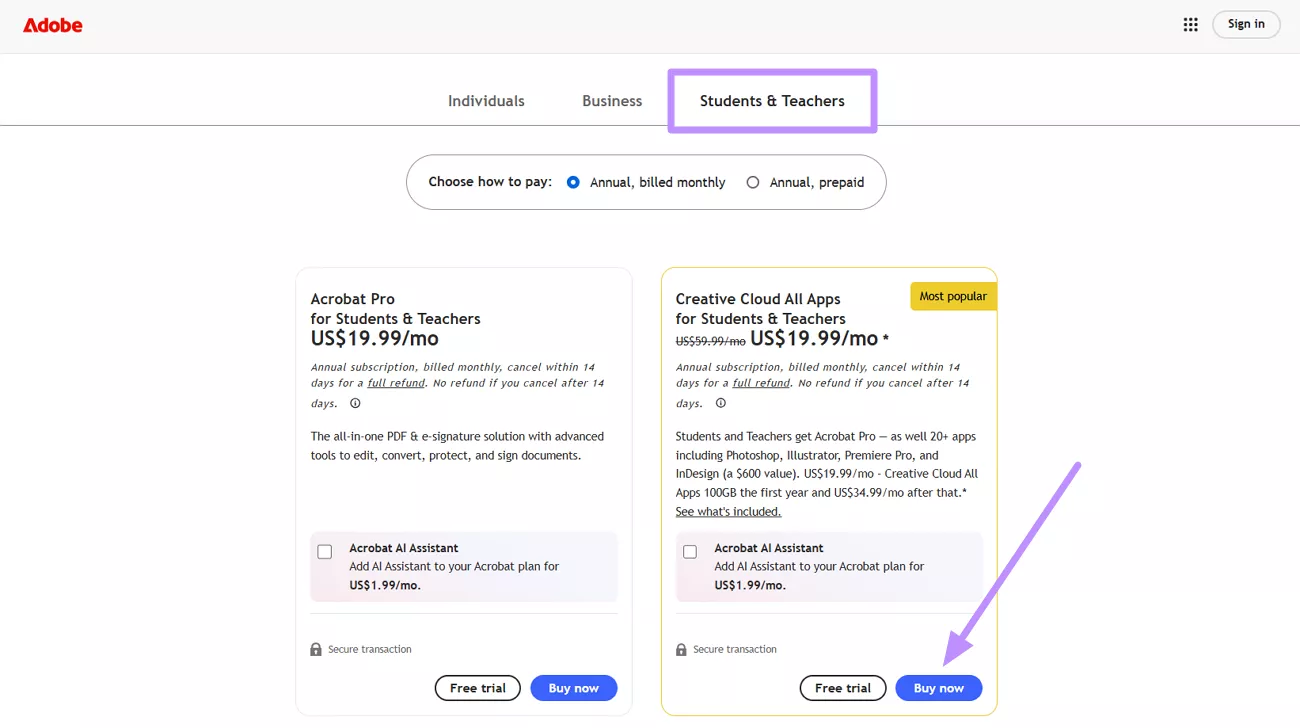Select the Annual, billed monthly radio button

[573, 182]
